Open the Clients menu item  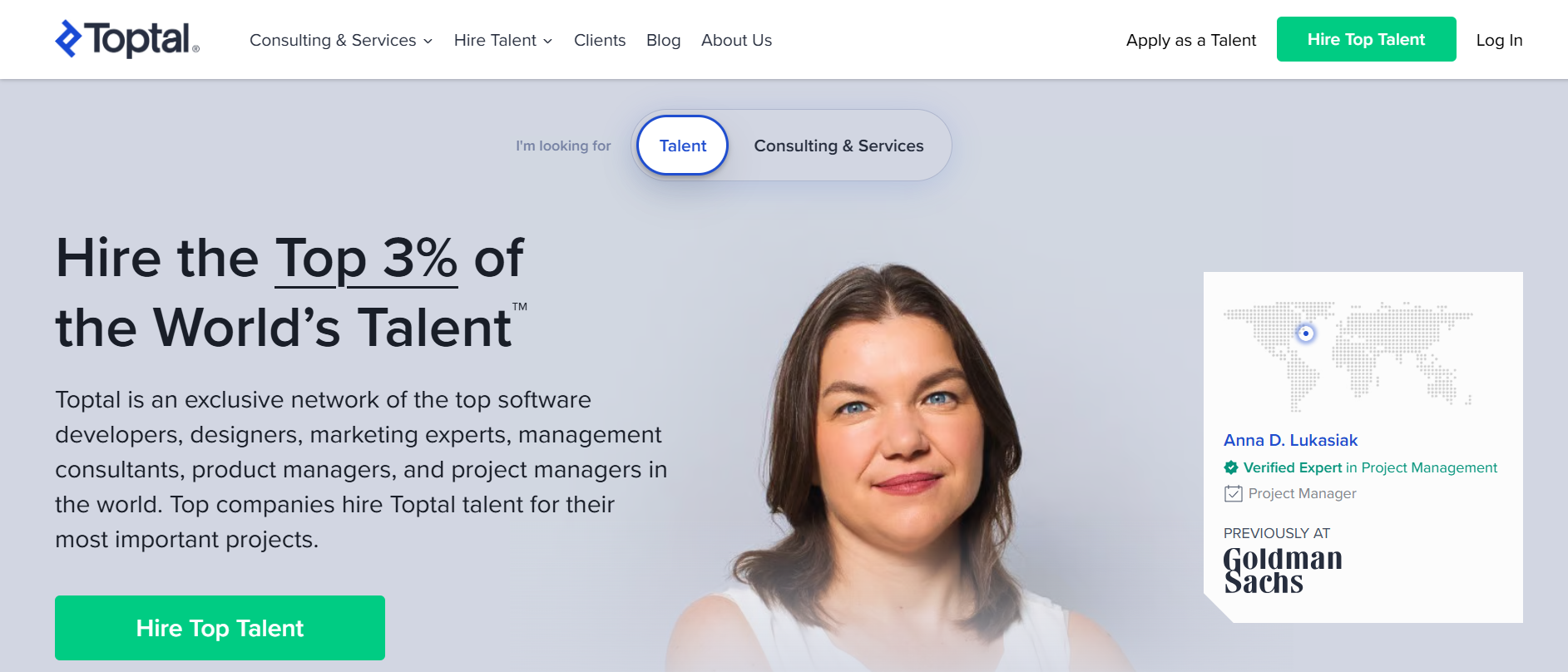(x=600, y=40)
